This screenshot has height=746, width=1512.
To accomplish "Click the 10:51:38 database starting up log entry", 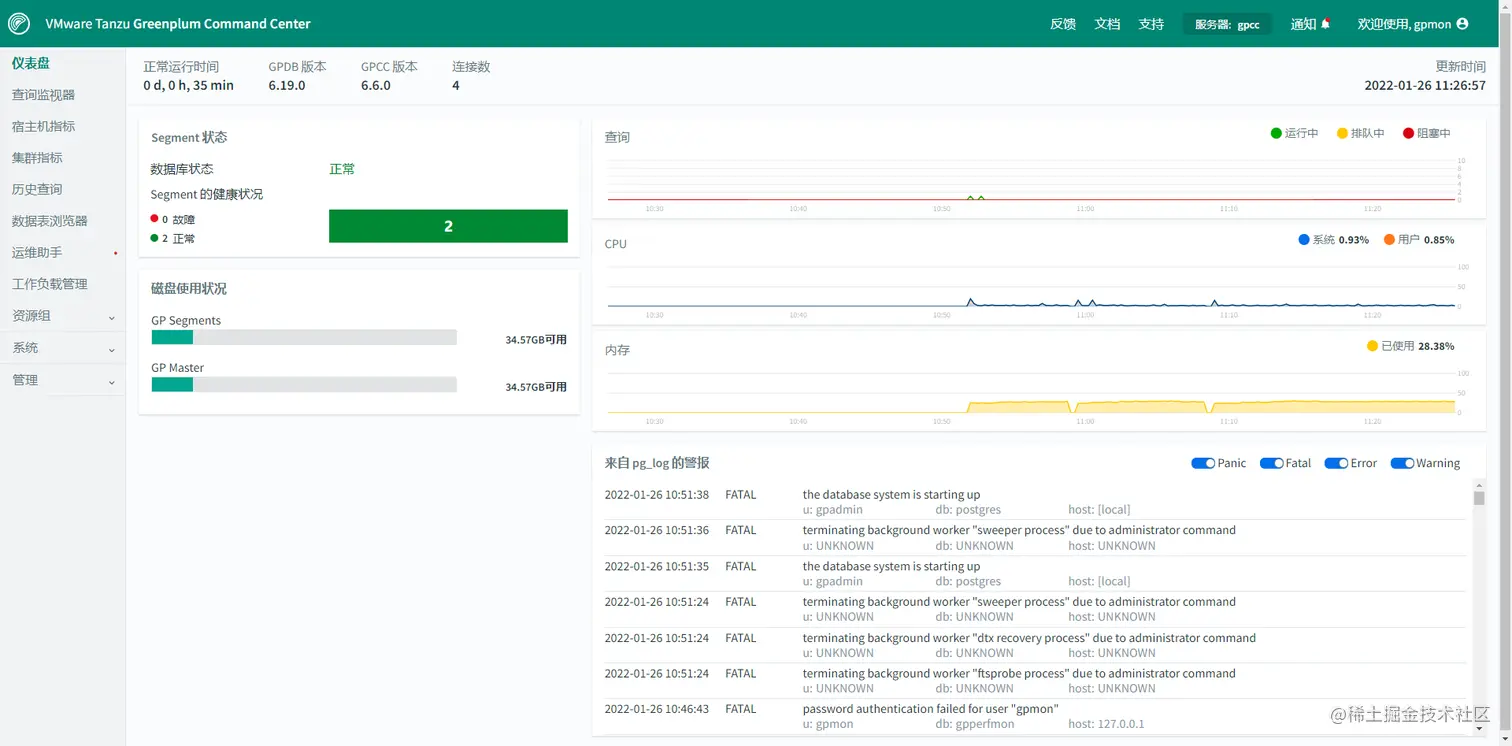I will click(x=1035, y=502).
